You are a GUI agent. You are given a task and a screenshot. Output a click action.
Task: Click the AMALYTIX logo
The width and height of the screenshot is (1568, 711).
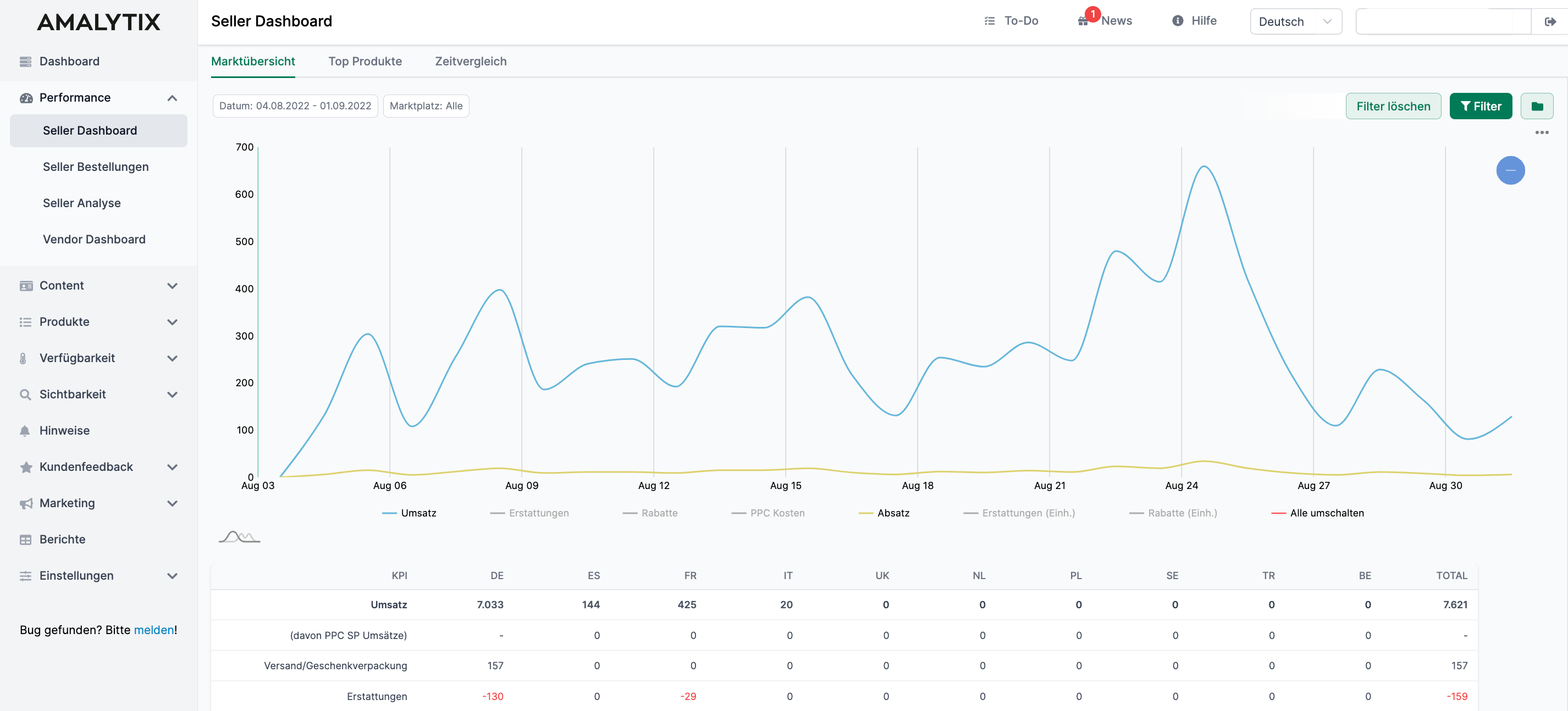click(x=98, y=22)
